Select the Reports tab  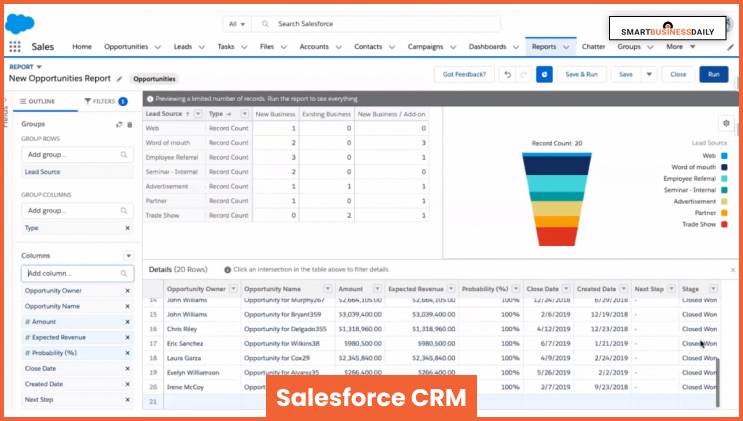pos(544,46)
